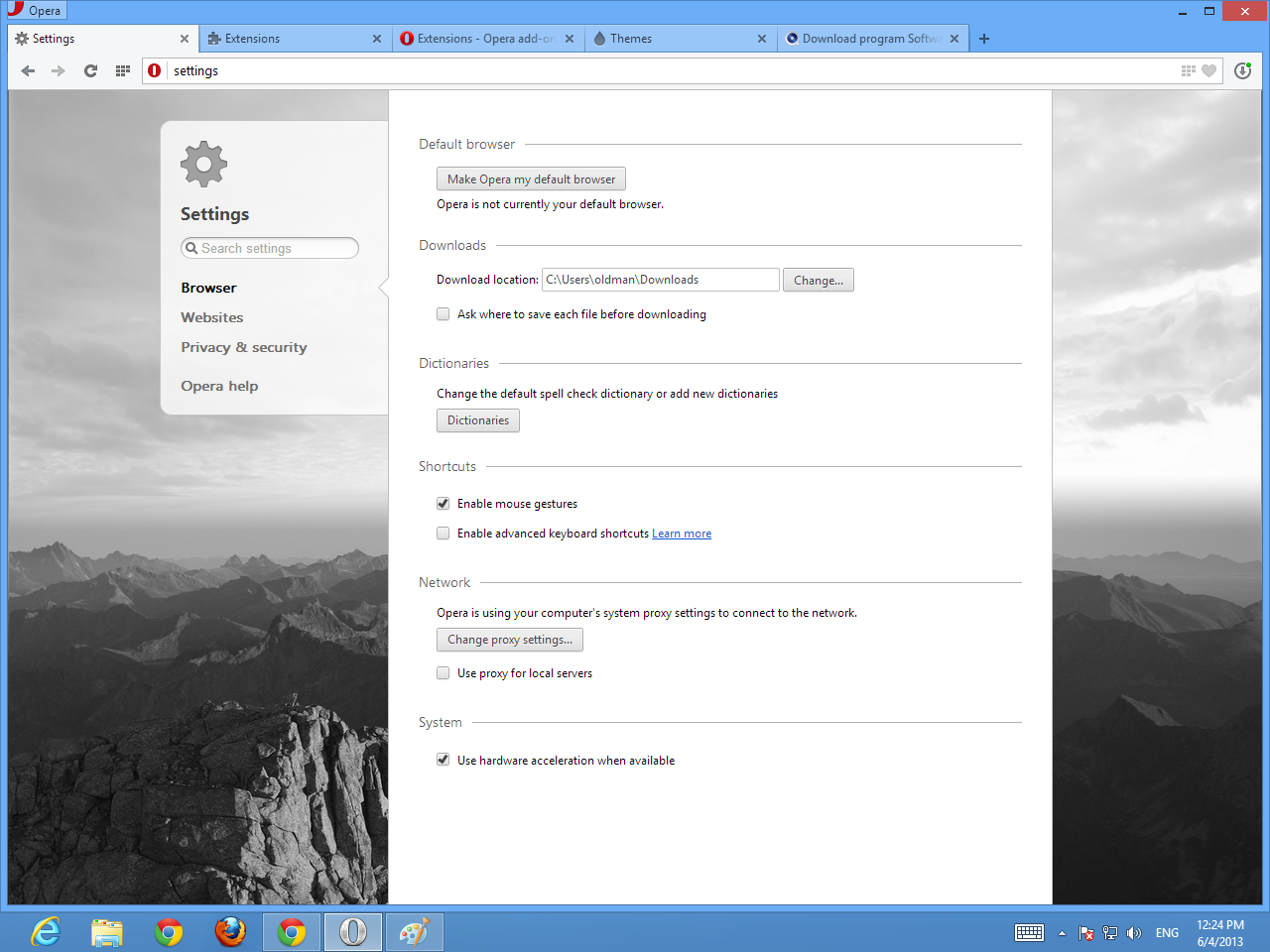This screenshot has width=1270, height=952.
Task: Select Browser in settings sidebar
Action: 208,288
